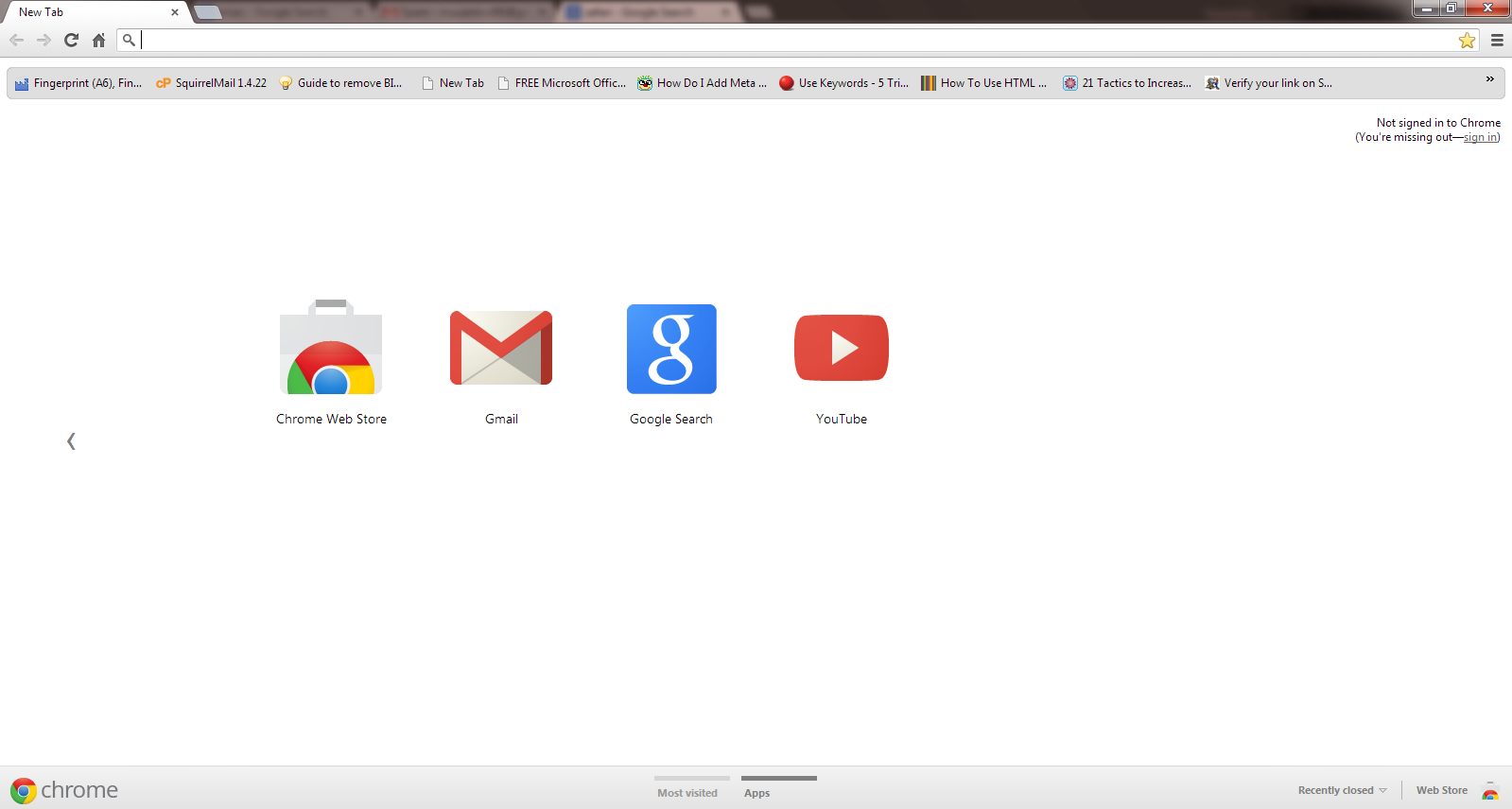Open the Google Search app icon
This screenshot has width=1512, height=809.
click(x=671, y=349)
